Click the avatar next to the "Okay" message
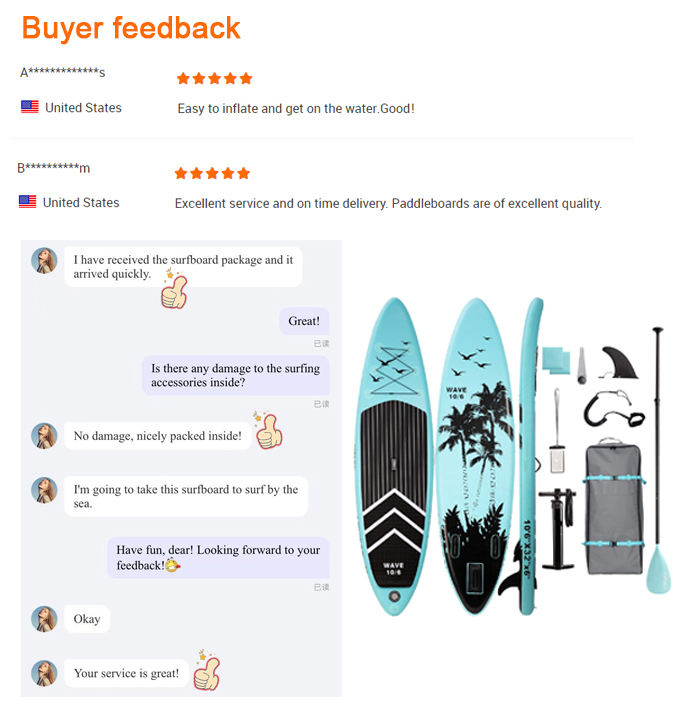This screenshot has width=682, height=708. [x=44, y=619]
